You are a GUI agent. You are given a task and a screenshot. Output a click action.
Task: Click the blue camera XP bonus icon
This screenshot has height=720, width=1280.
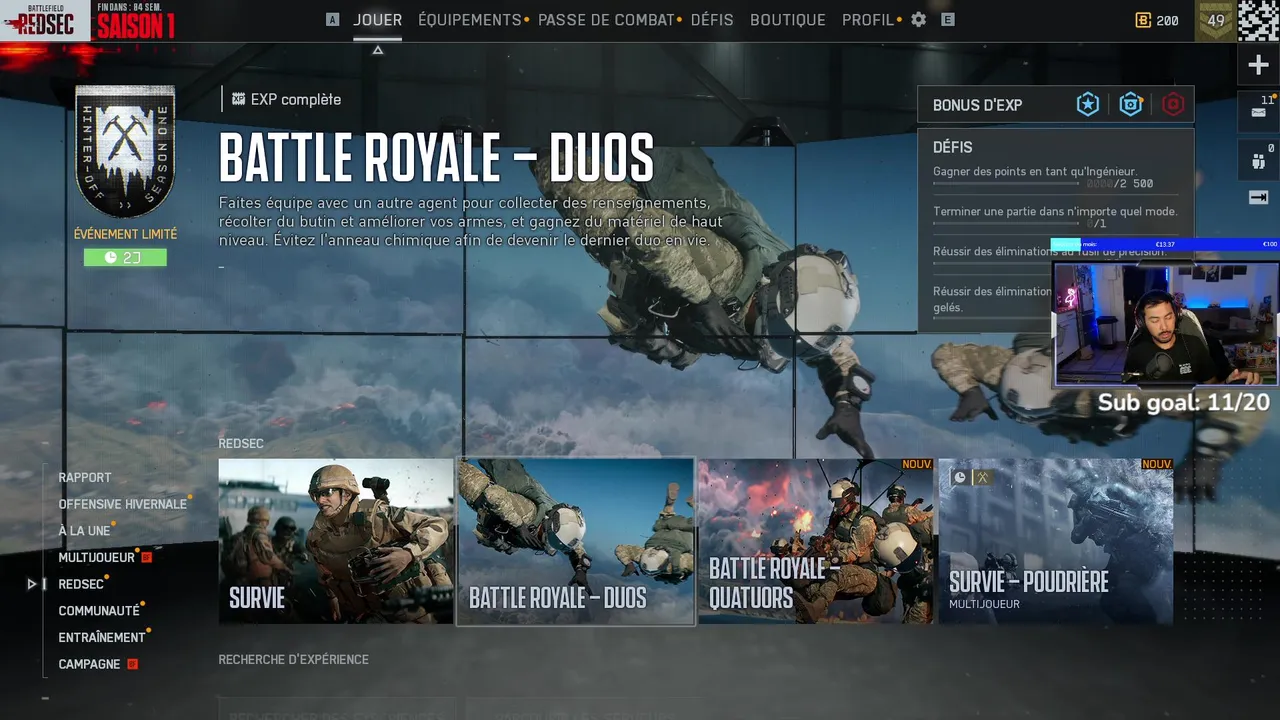coord(1131,104)
